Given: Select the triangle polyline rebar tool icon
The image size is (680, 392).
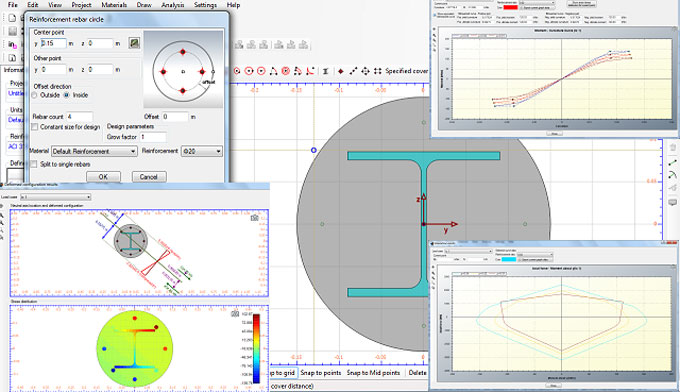Looking at the screenshot, I should click(273, 71).
